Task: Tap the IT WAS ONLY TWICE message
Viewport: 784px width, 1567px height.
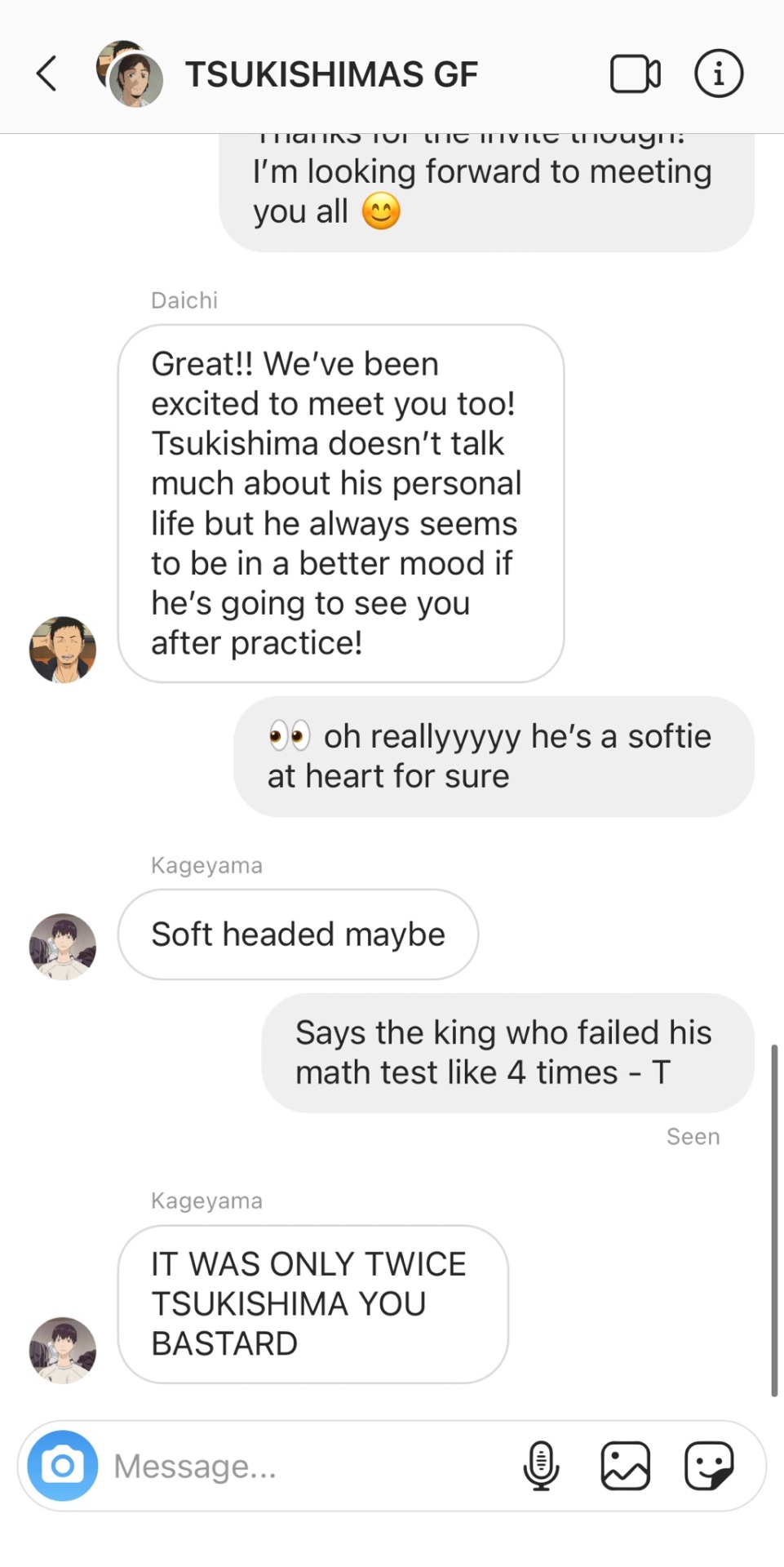Action: 313,1304
